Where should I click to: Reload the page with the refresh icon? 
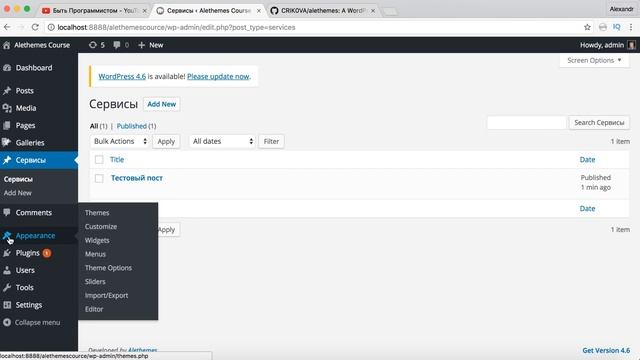click(x=35, y=27)
